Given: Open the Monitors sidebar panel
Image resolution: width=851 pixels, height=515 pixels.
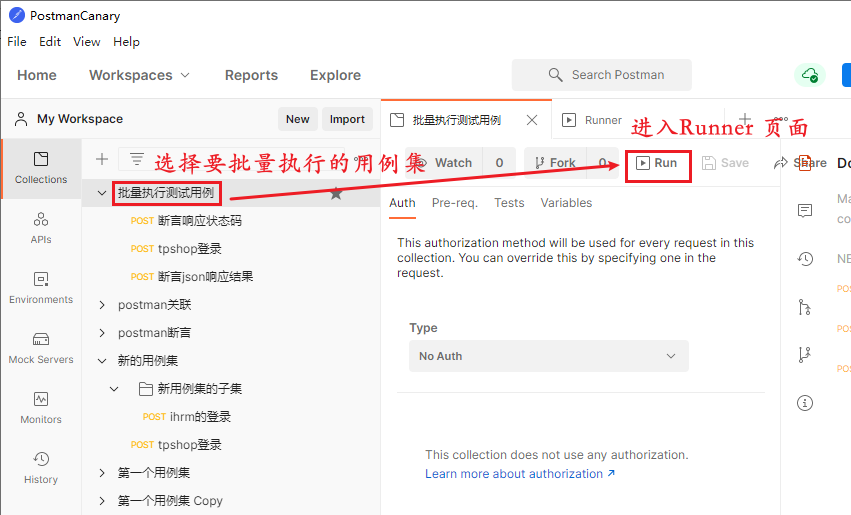Looking at the screenshot, I should tap(41, 408).
